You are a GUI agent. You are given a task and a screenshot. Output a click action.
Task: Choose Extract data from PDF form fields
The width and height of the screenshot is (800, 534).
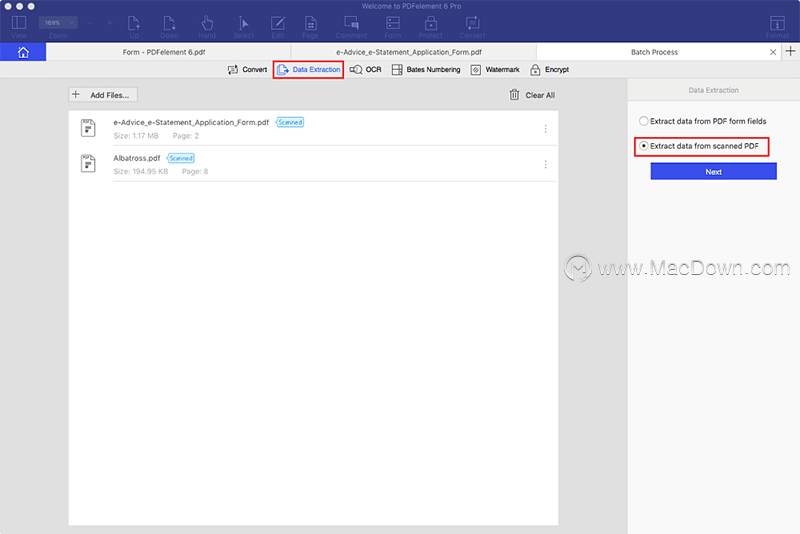703,121
